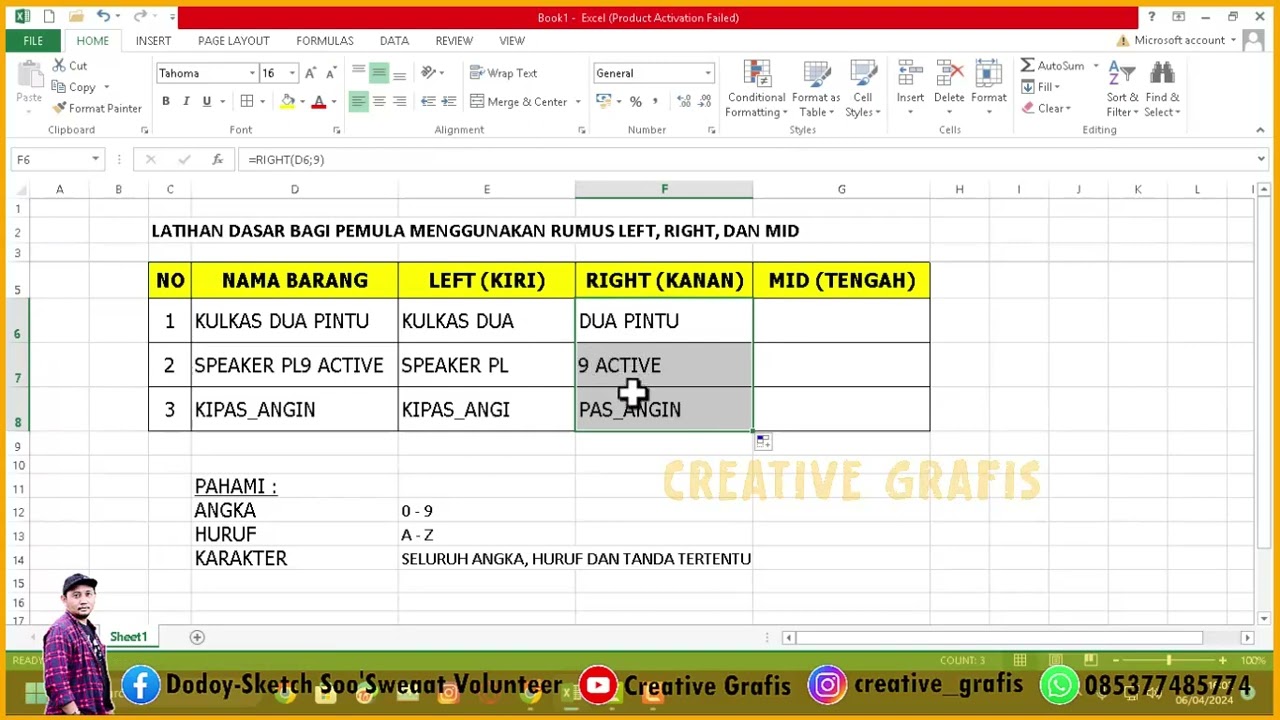Viewport: 1280px width, 720px height.
Task: Insert cells
Action: 910,85
